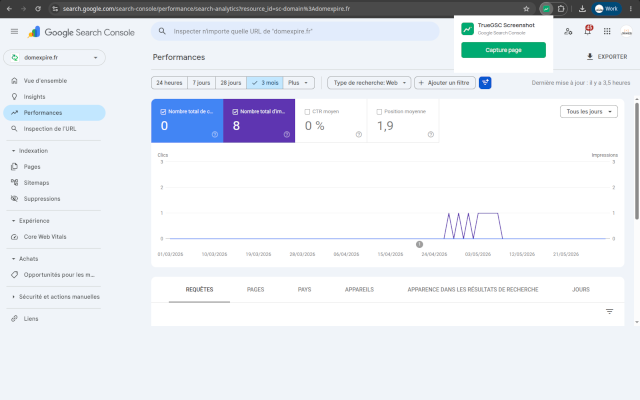
Task: Open the account profile avatar
Action: 626,31
